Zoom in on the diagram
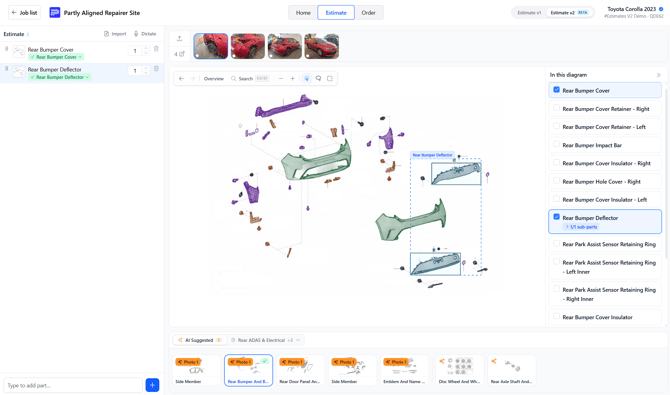This screenshot has width=670, height=395. [293, 79]
